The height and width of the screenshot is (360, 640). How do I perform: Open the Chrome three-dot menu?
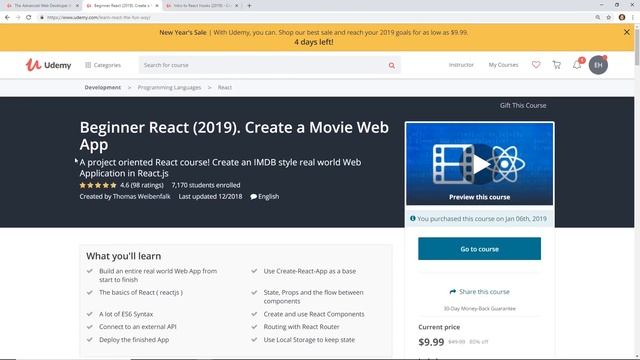click(633, 17)
